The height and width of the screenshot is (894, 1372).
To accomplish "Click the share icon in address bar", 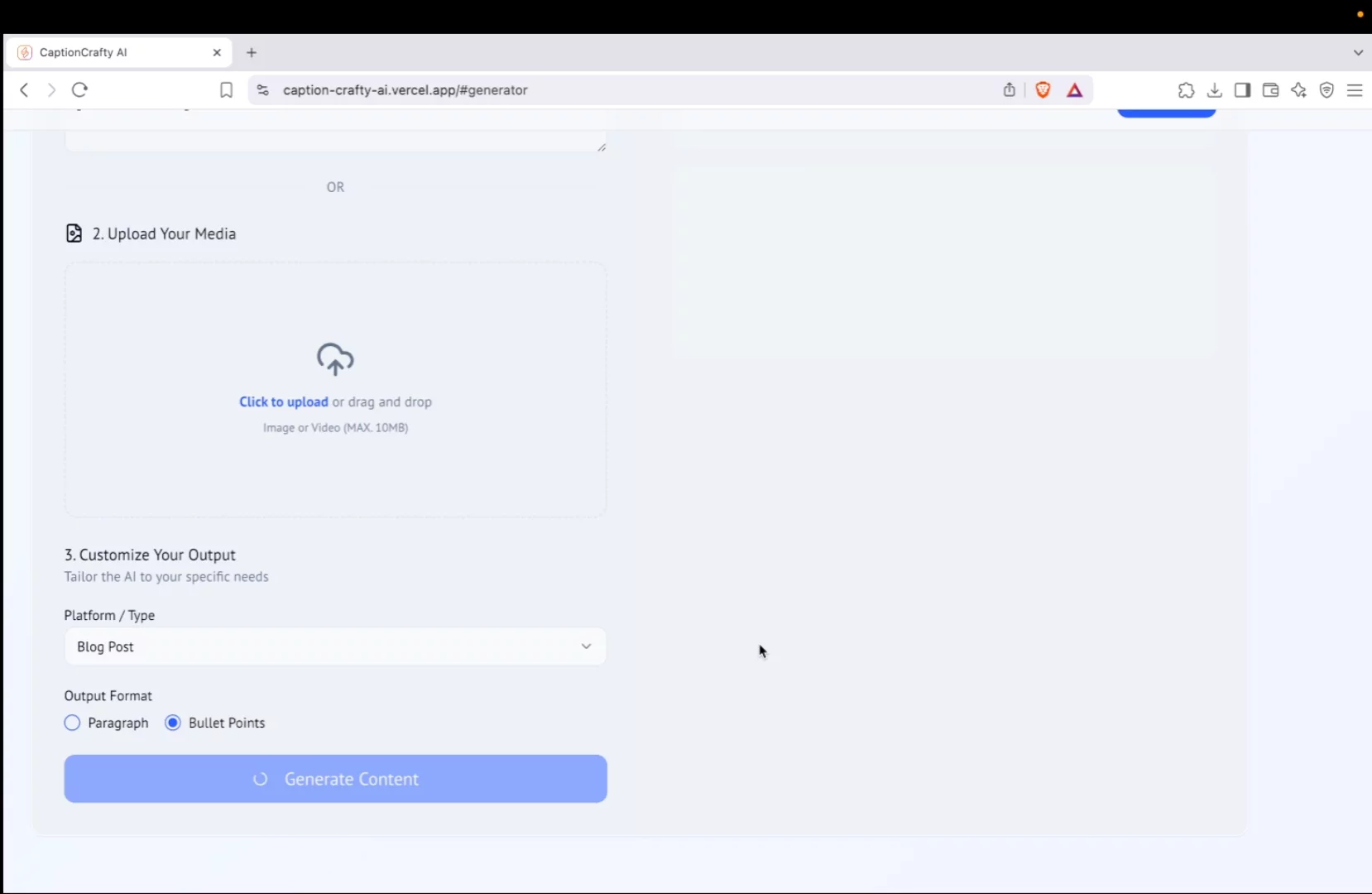I will point(1009,90).
